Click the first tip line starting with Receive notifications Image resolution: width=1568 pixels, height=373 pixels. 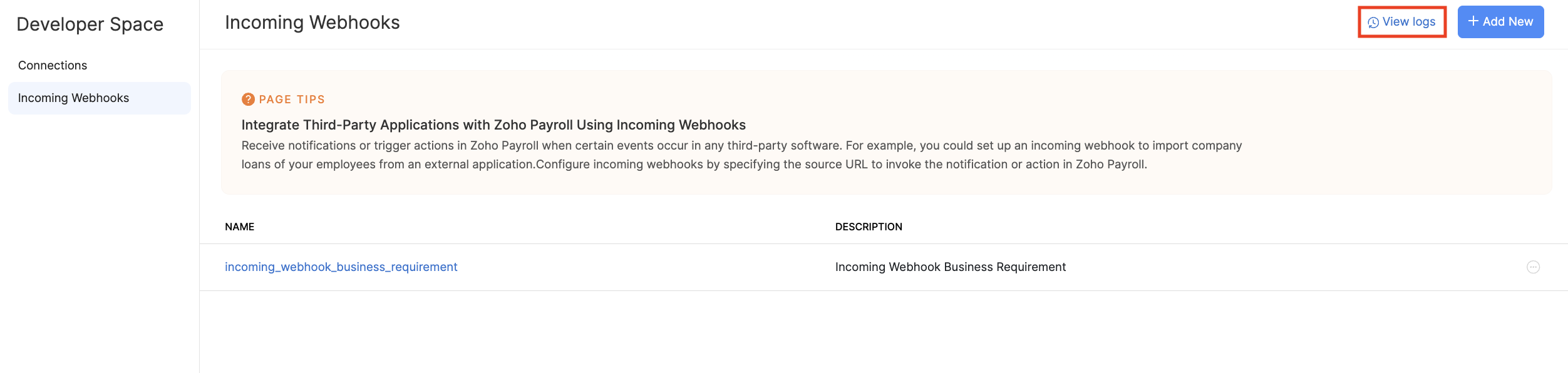tap(741, 146)
